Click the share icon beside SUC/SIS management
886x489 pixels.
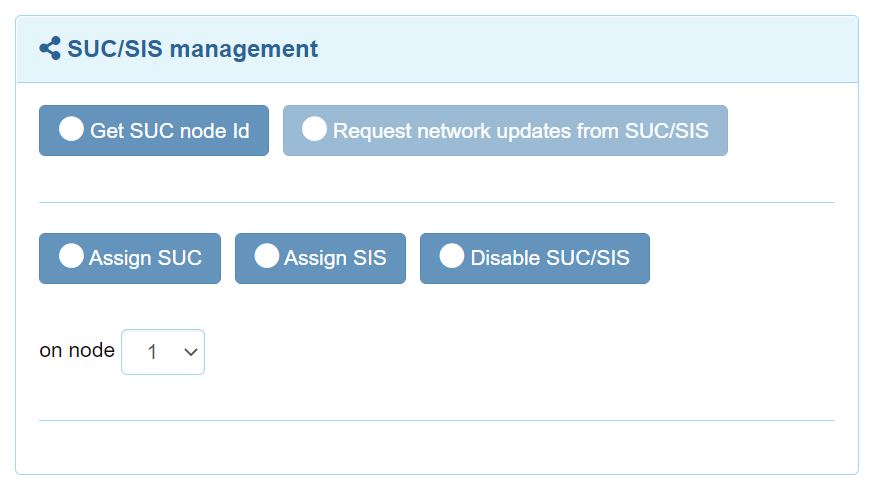coord(50,48)
